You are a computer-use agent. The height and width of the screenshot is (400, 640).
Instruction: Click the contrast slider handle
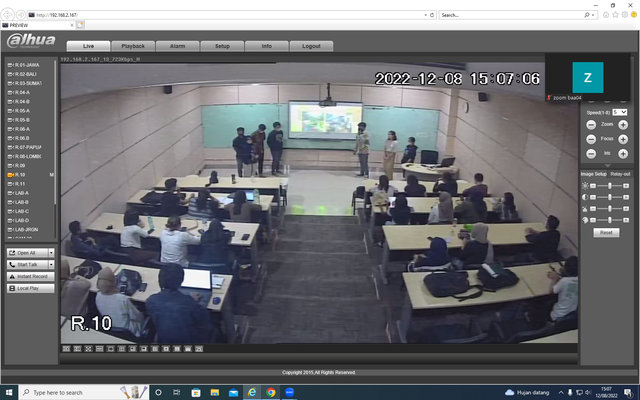click(x=610, y=197)
